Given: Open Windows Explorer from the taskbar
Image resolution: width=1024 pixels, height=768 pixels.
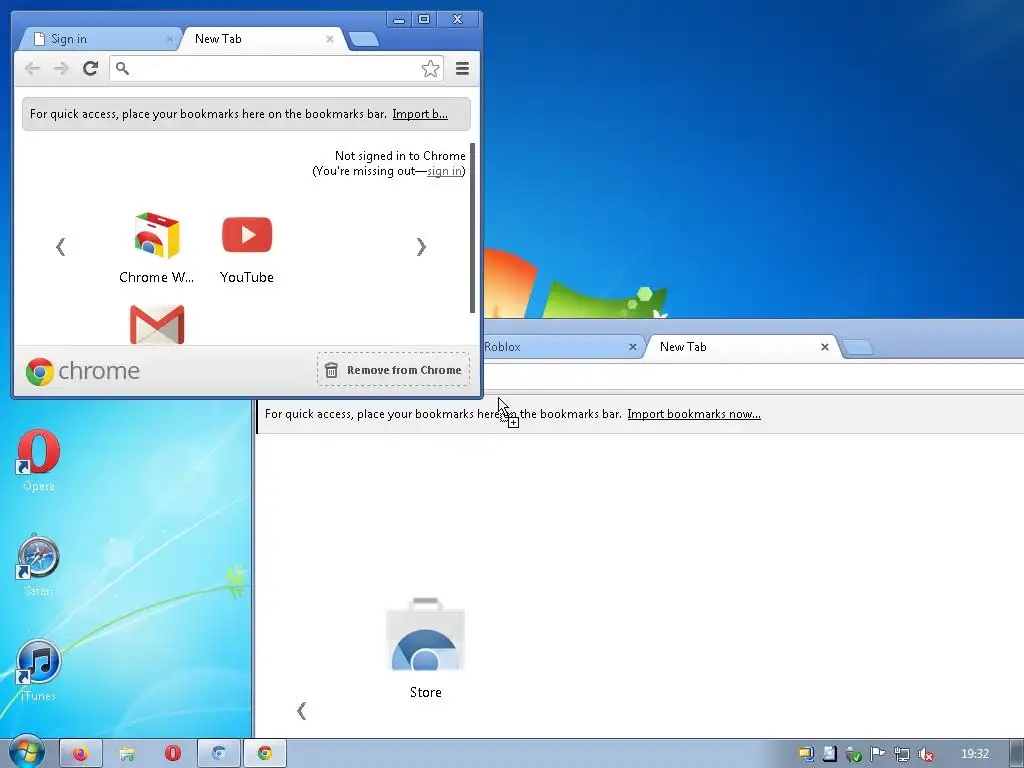Looking at the screenshot, I should point(127,753).
